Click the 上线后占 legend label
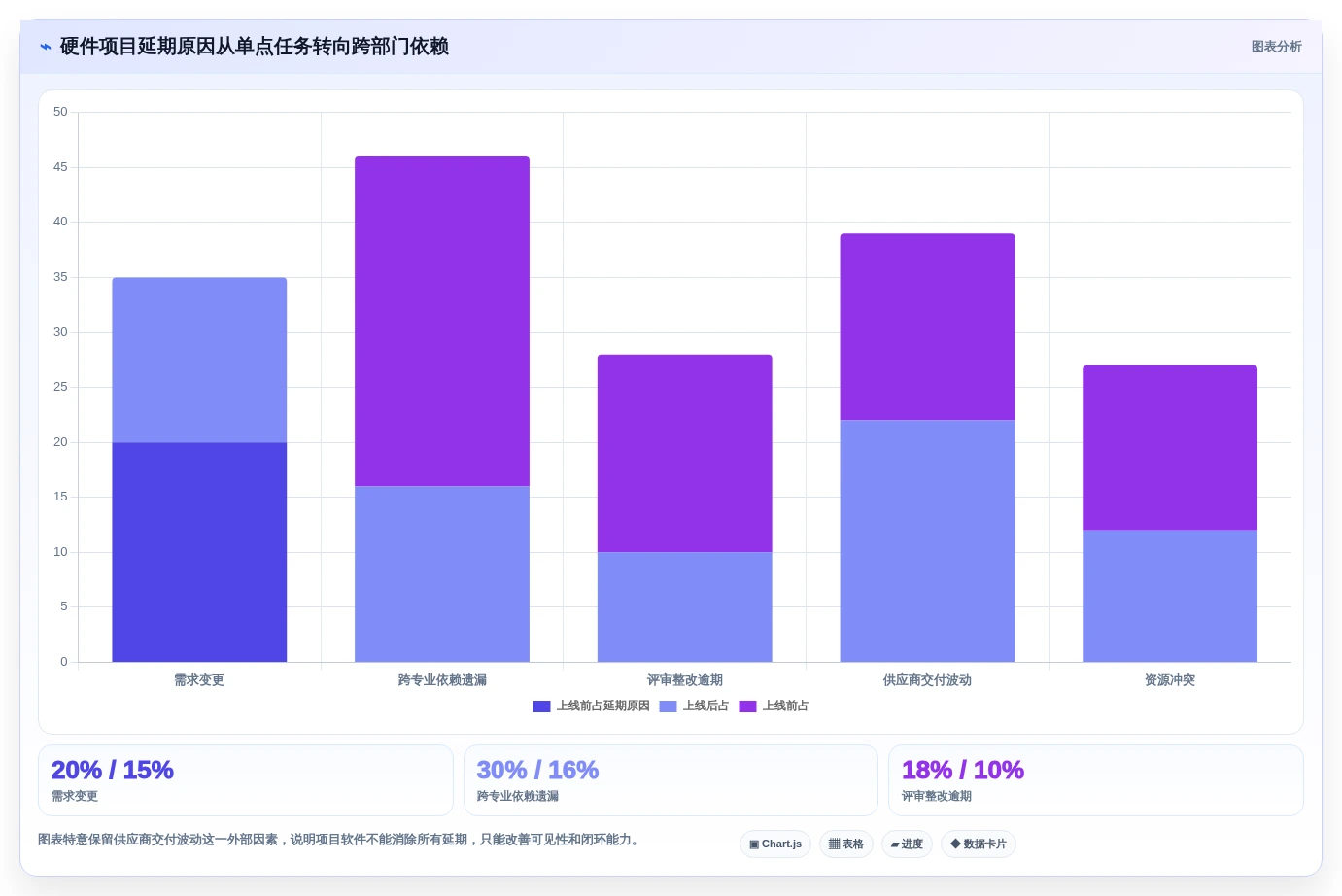The height and width of the screenshot is (896, 1342). 705,706
